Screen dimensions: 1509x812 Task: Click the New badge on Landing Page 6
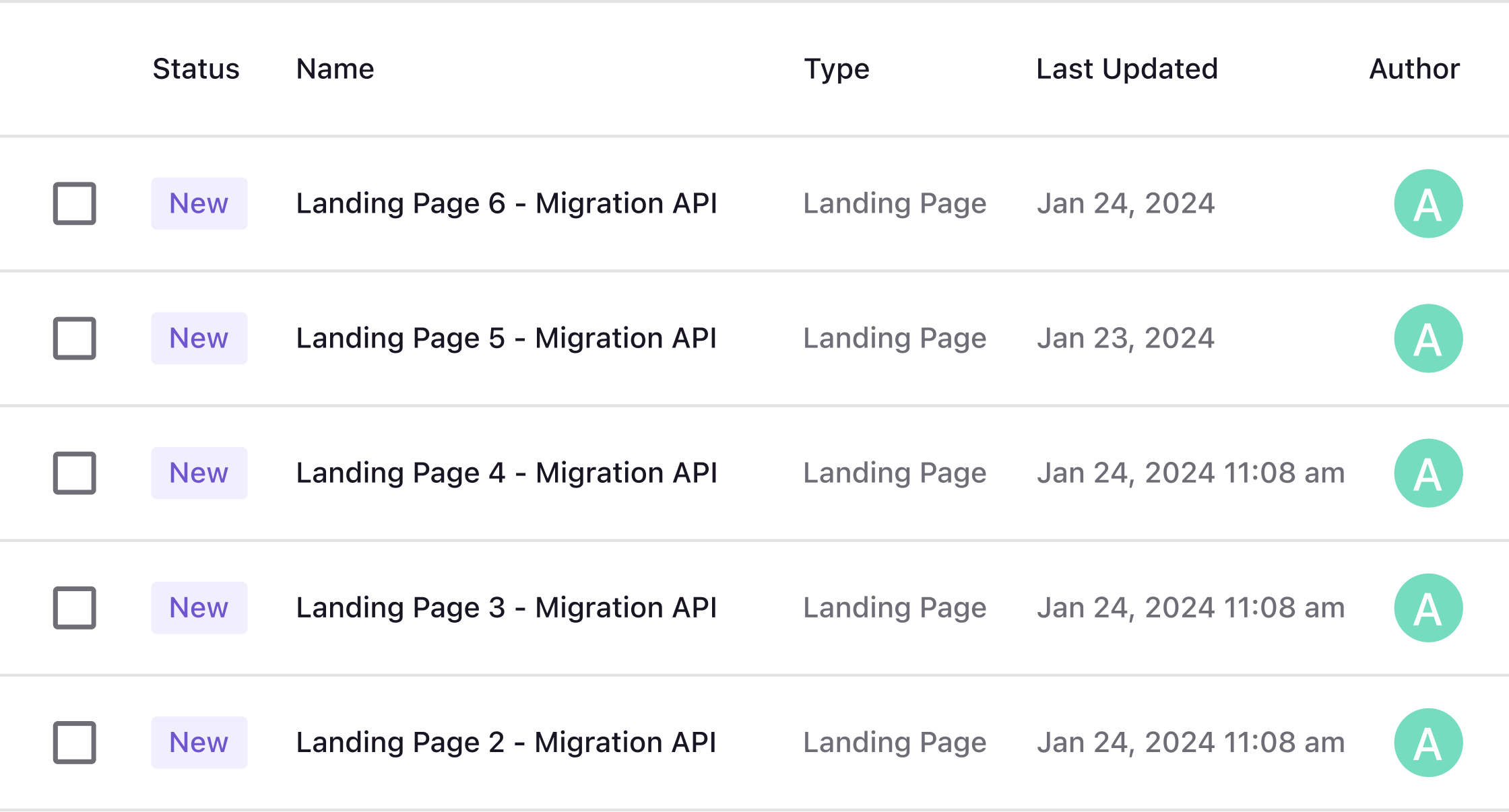[199, 203]
